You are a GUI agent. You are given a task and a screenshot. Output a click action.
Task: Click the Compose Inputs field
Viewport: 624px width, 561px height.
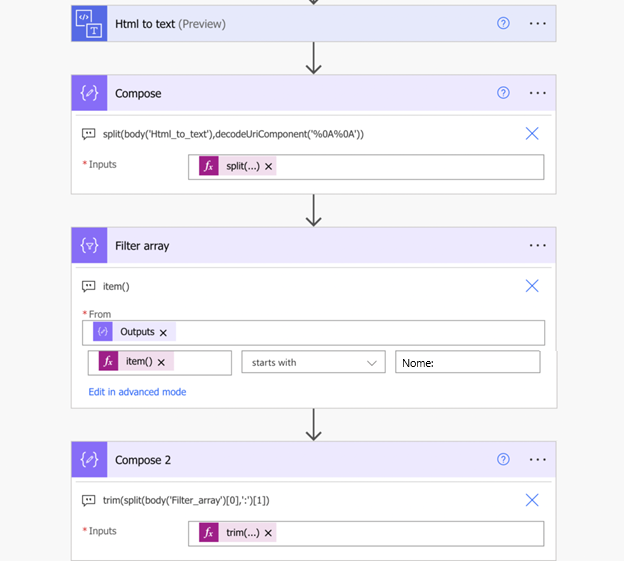coord(410,167)
